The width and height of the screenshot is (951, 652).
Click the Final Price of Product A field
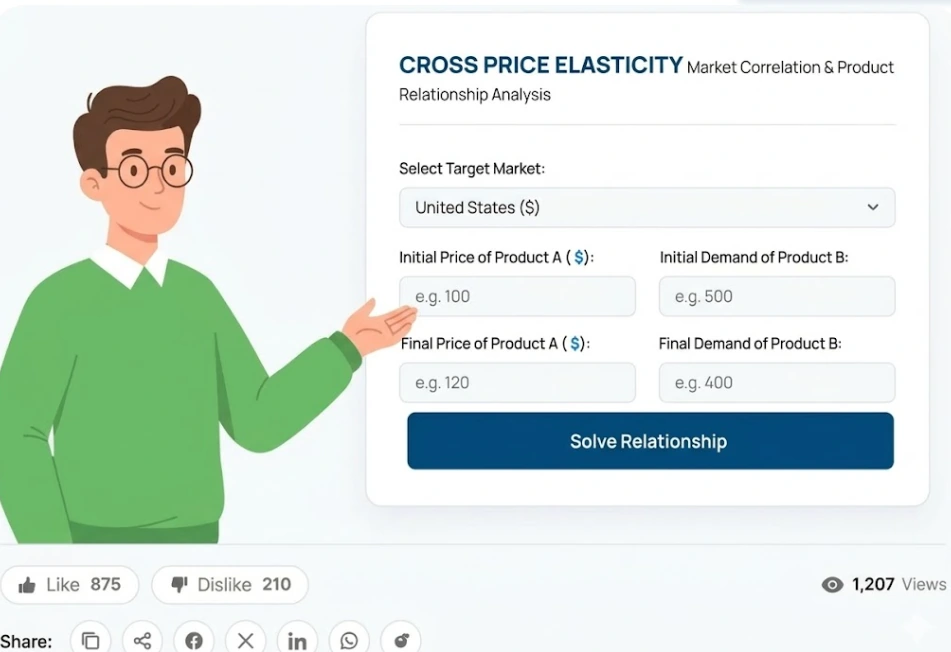coord(517,382)
